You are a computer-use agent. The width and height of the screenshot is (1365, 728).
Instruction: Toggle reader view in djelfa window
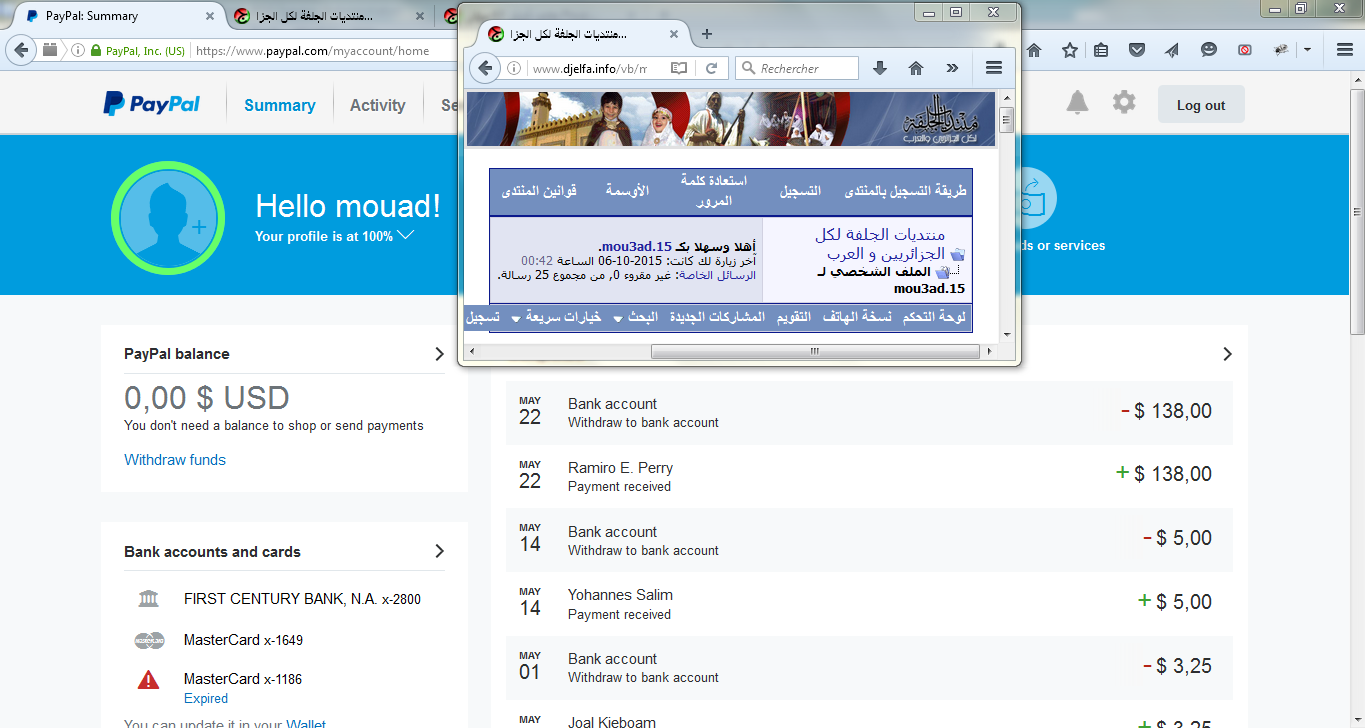679,68
